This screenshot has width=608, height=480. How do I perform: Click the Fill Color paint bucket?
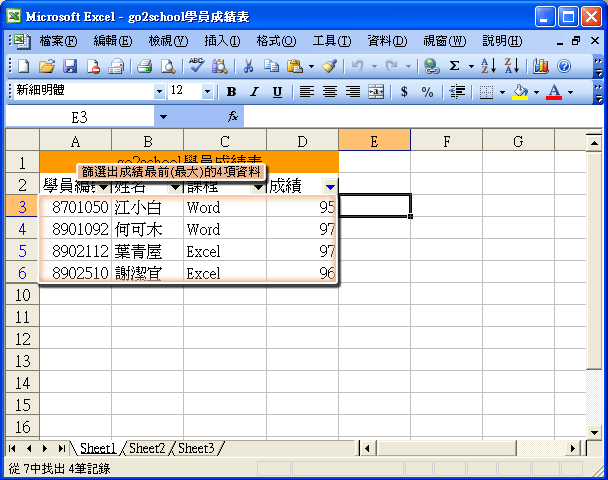click(519, 91)
